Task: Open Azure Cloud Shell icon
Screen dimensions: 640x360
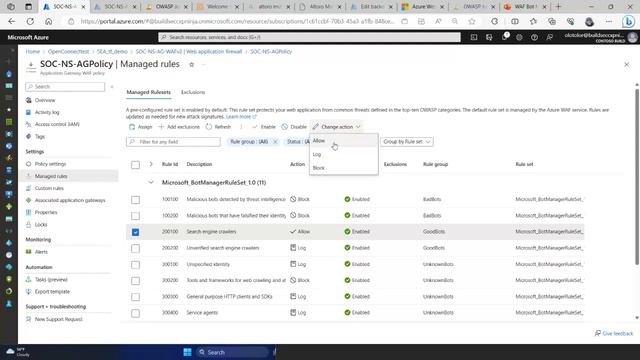Action: 473,37
